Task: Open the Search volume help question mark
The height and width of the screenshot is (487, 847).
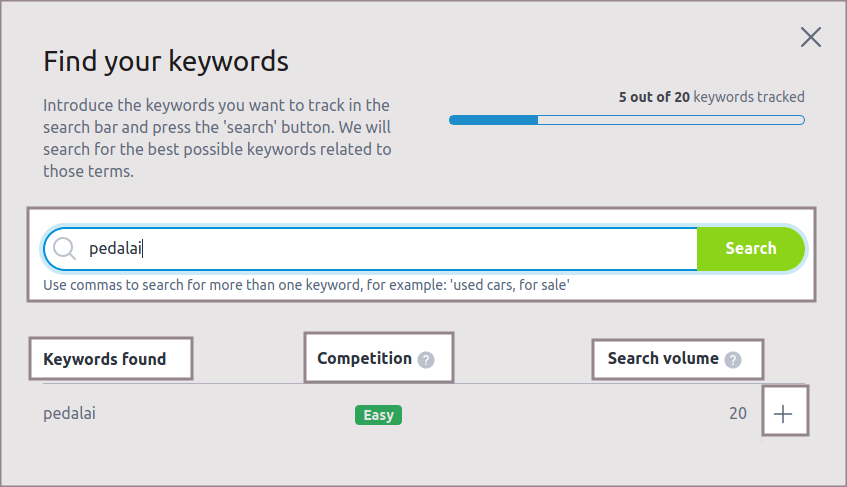Action: pos(733,360)
